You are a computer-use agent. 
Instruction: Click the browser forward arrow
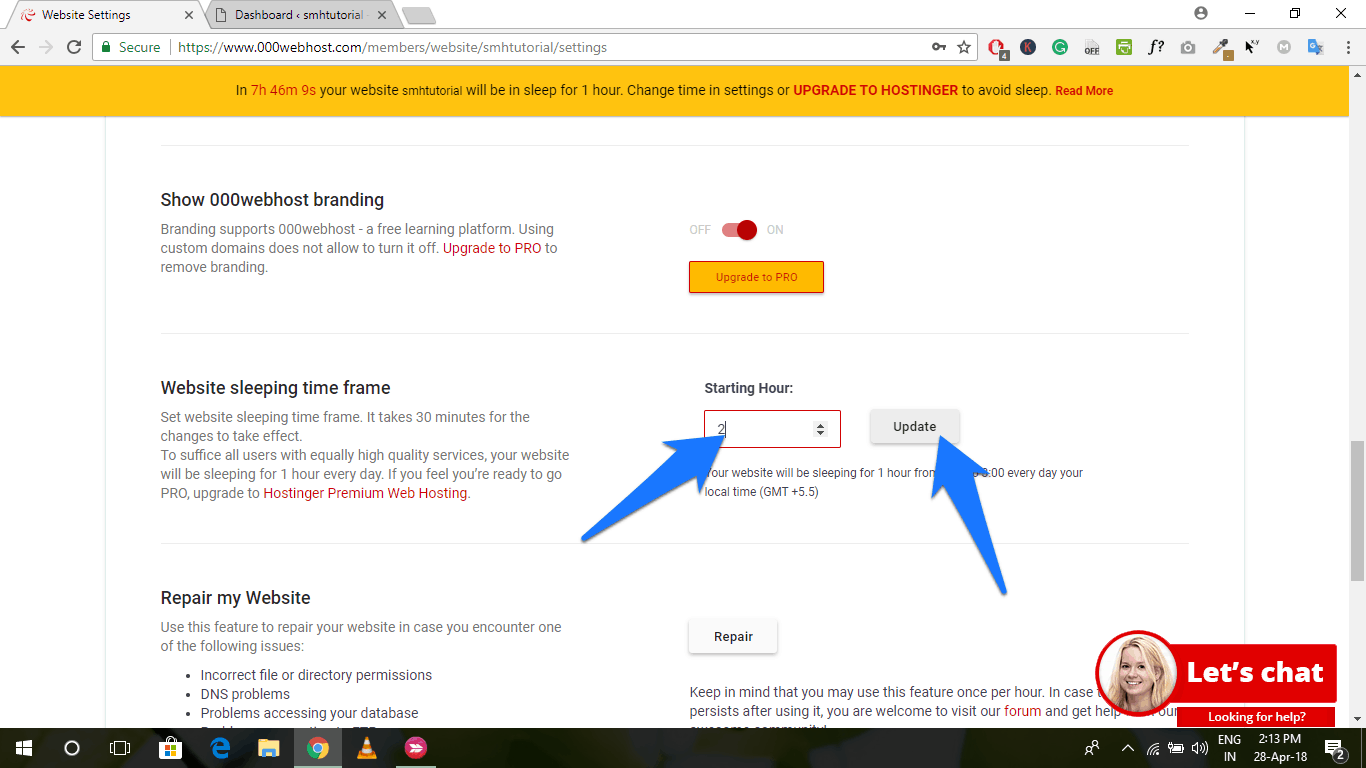pyautogui.click(x=46, y=47)
